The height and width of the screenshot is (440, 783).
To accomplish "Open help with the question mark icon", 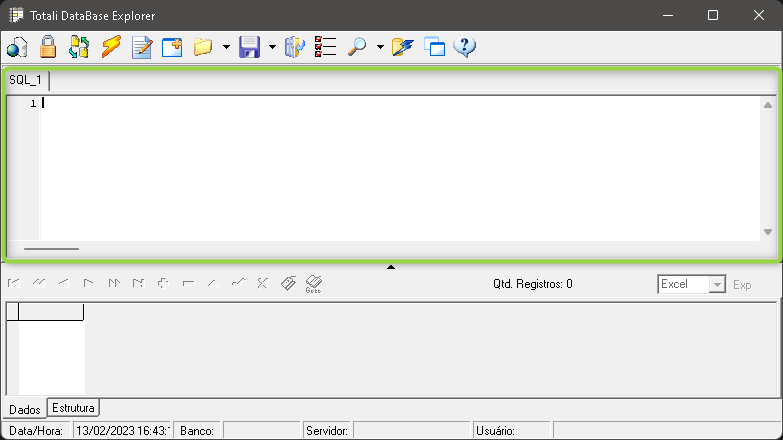I will [x=464, y=47].
